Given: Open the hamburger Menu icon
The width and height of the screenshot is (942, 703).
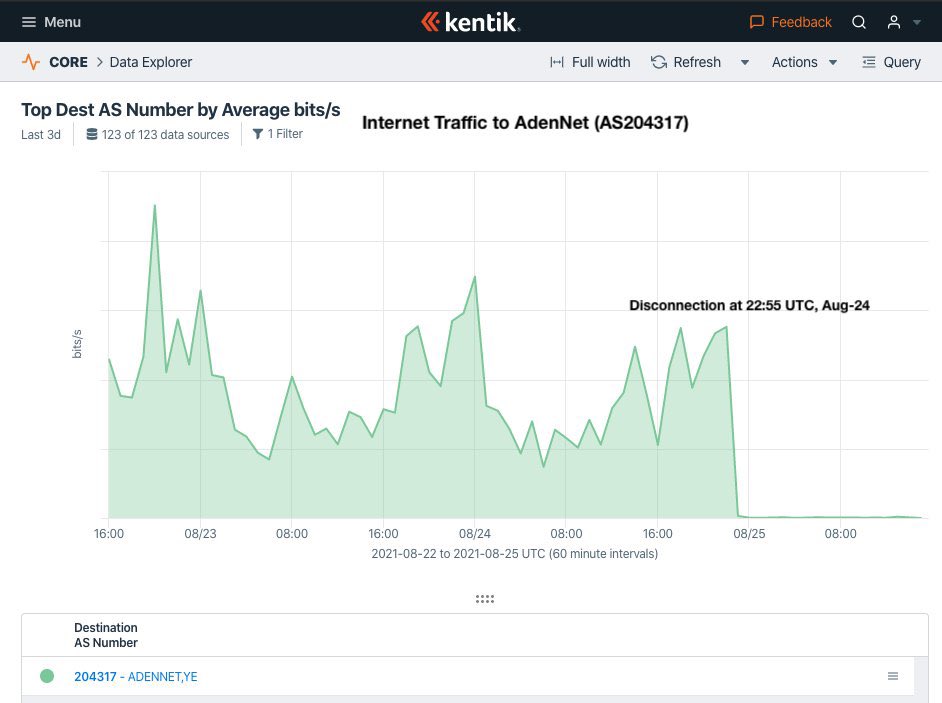Looking at the screenshot, I should coord(29,22).
